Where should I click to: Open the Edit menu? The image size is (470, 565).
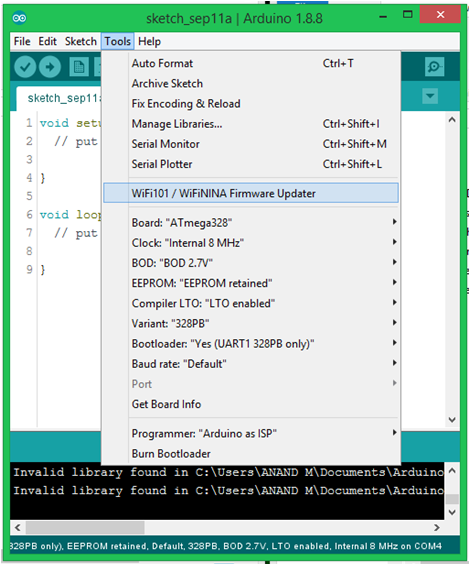tap(48, 41)
